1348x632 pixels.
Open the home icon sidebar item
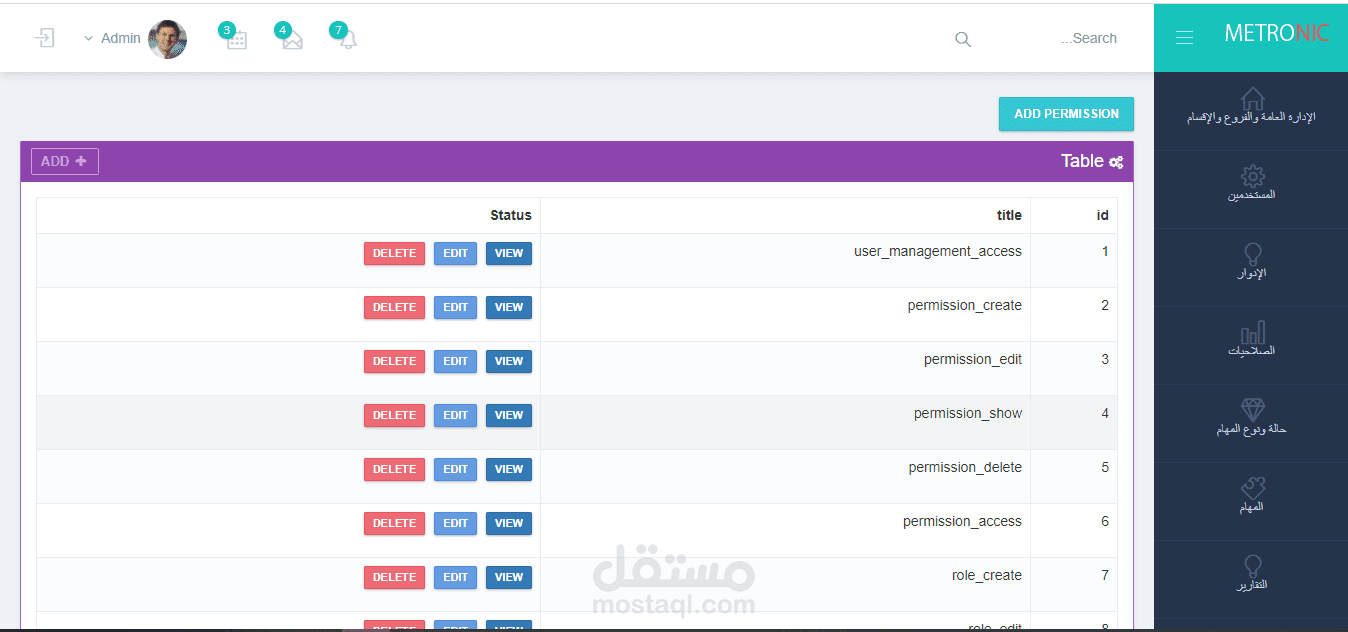pyautogui.click(x=1251, y=107)
